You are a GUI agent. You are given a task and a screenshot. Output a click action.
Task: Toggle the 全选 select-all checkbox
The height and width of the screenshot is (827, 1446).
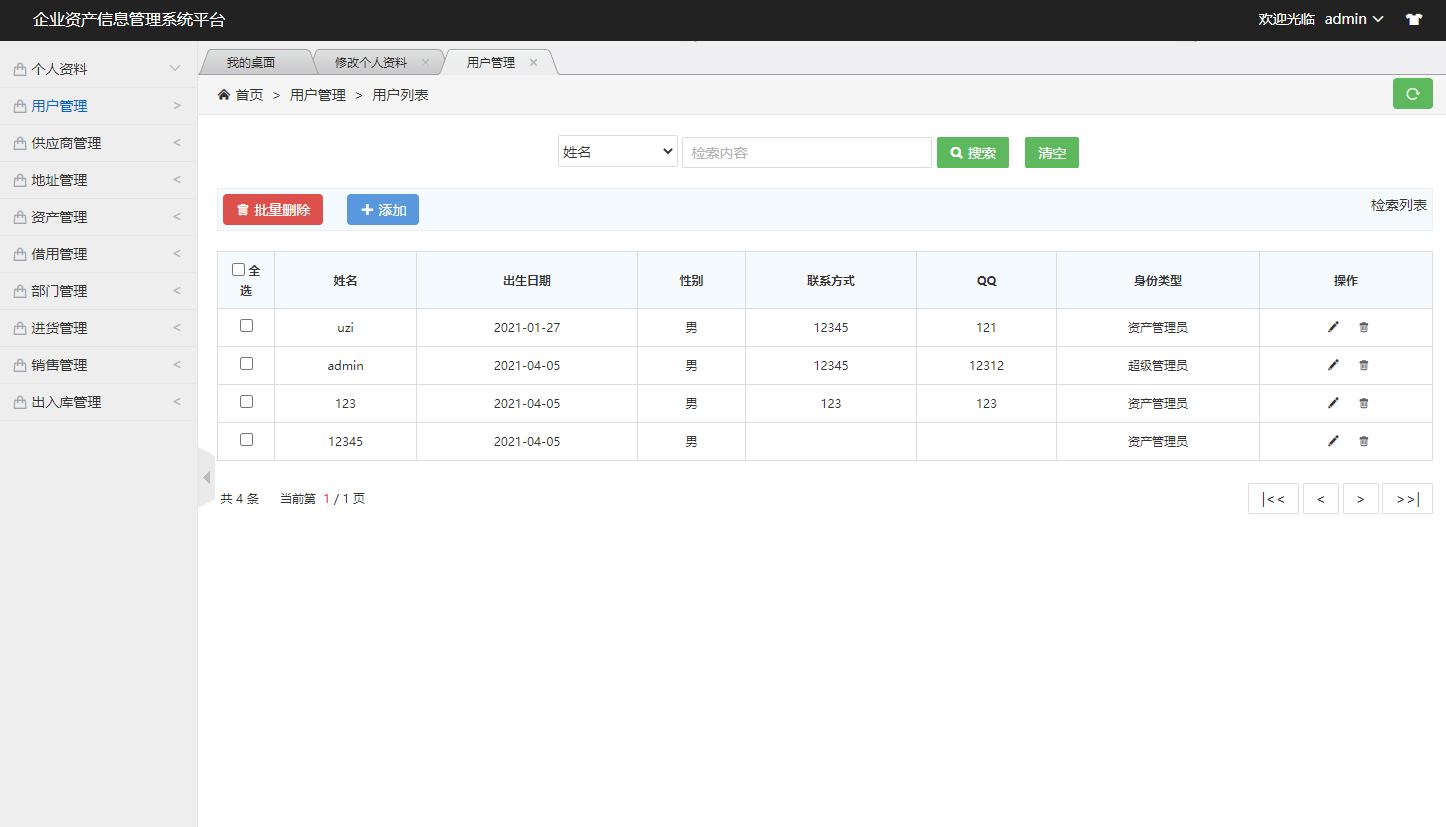click(238, 268)
